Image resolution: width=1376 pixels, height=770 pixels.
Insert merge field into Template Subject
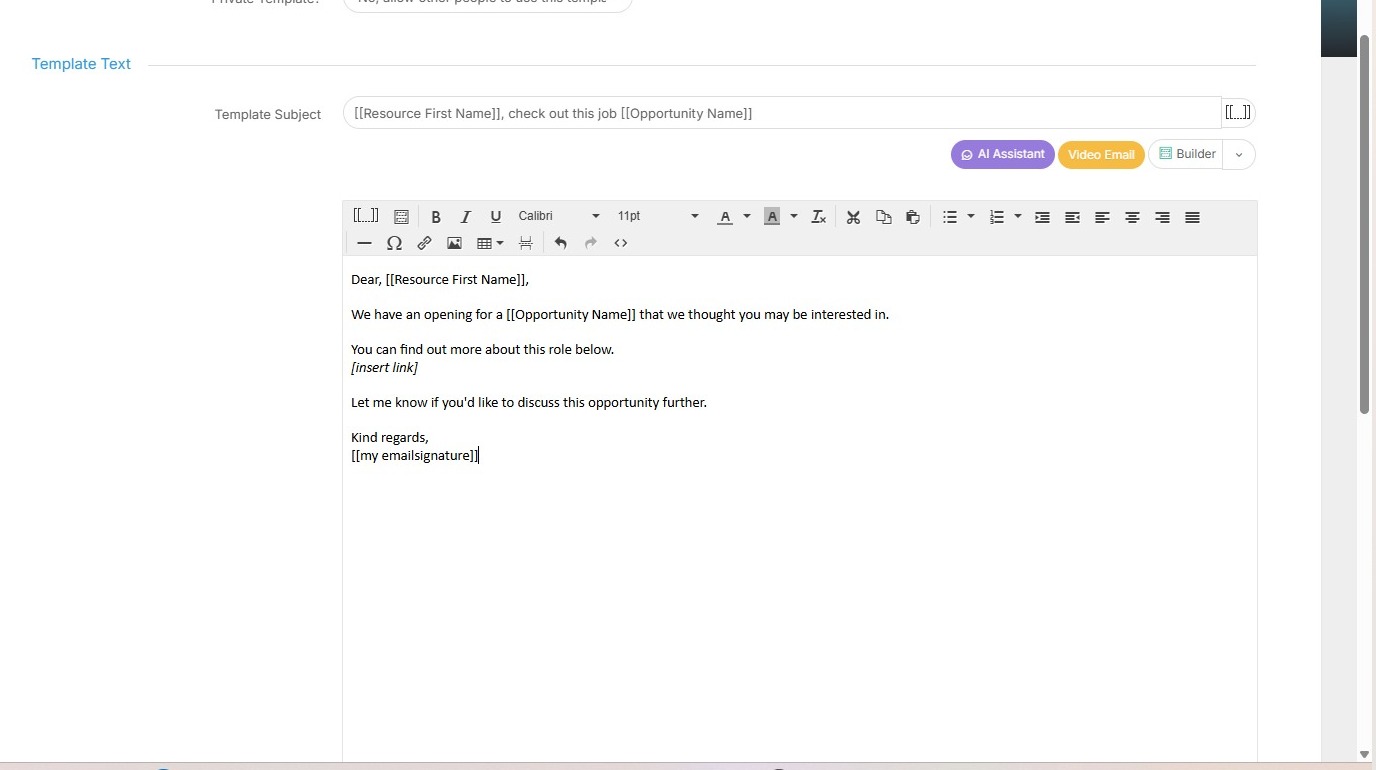1238,113
